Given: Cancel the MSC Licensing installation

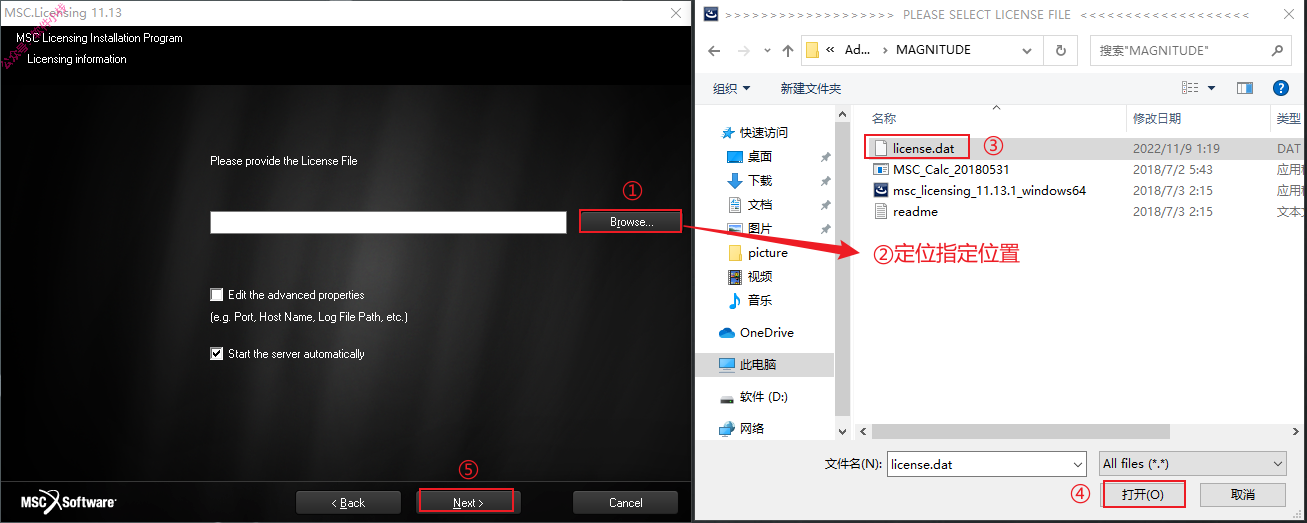Looking at the screenshot, I should [x=625, y=502].
